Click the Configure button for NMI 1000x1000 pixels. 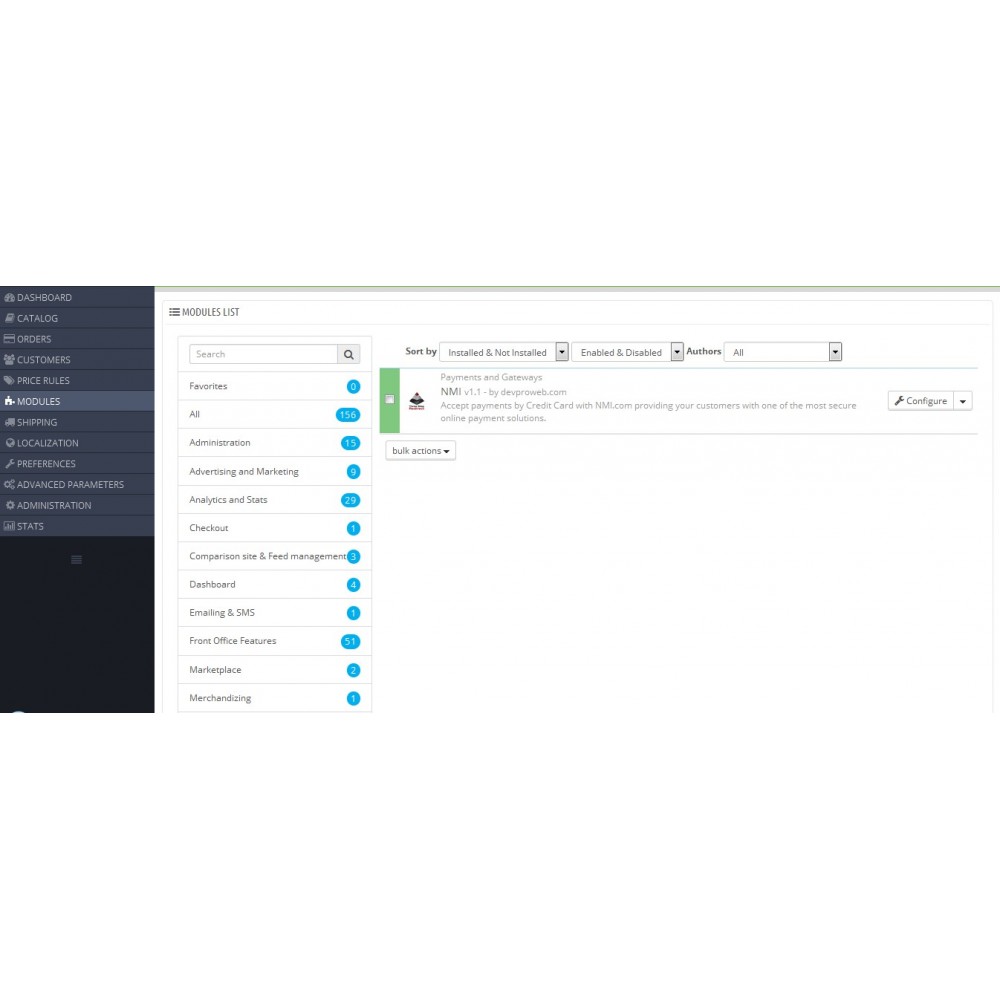[921, 401]
